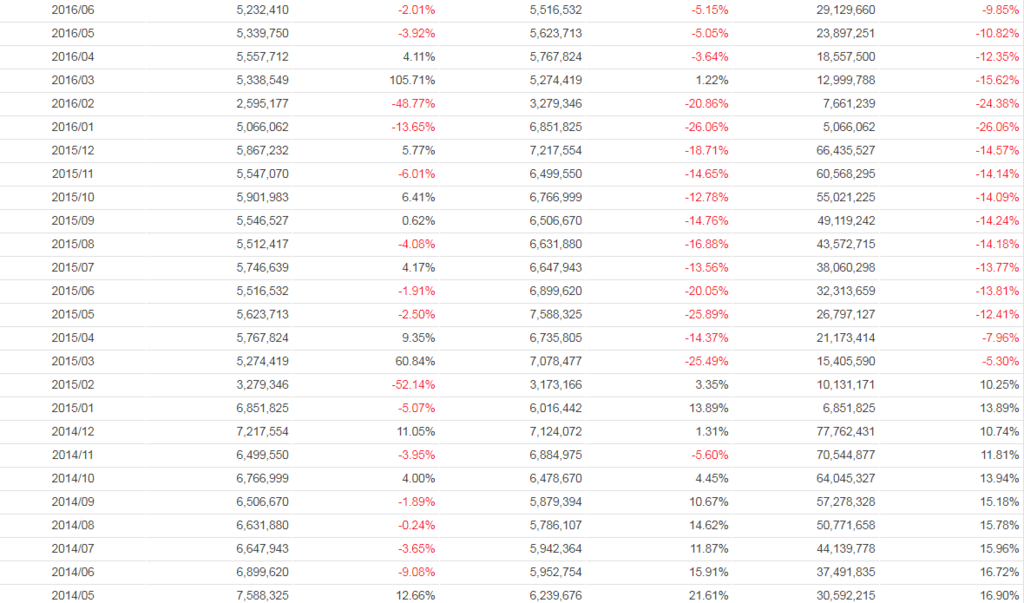Select the -48.77% percentage cell

pyautogui.click(x=412, y=104)
